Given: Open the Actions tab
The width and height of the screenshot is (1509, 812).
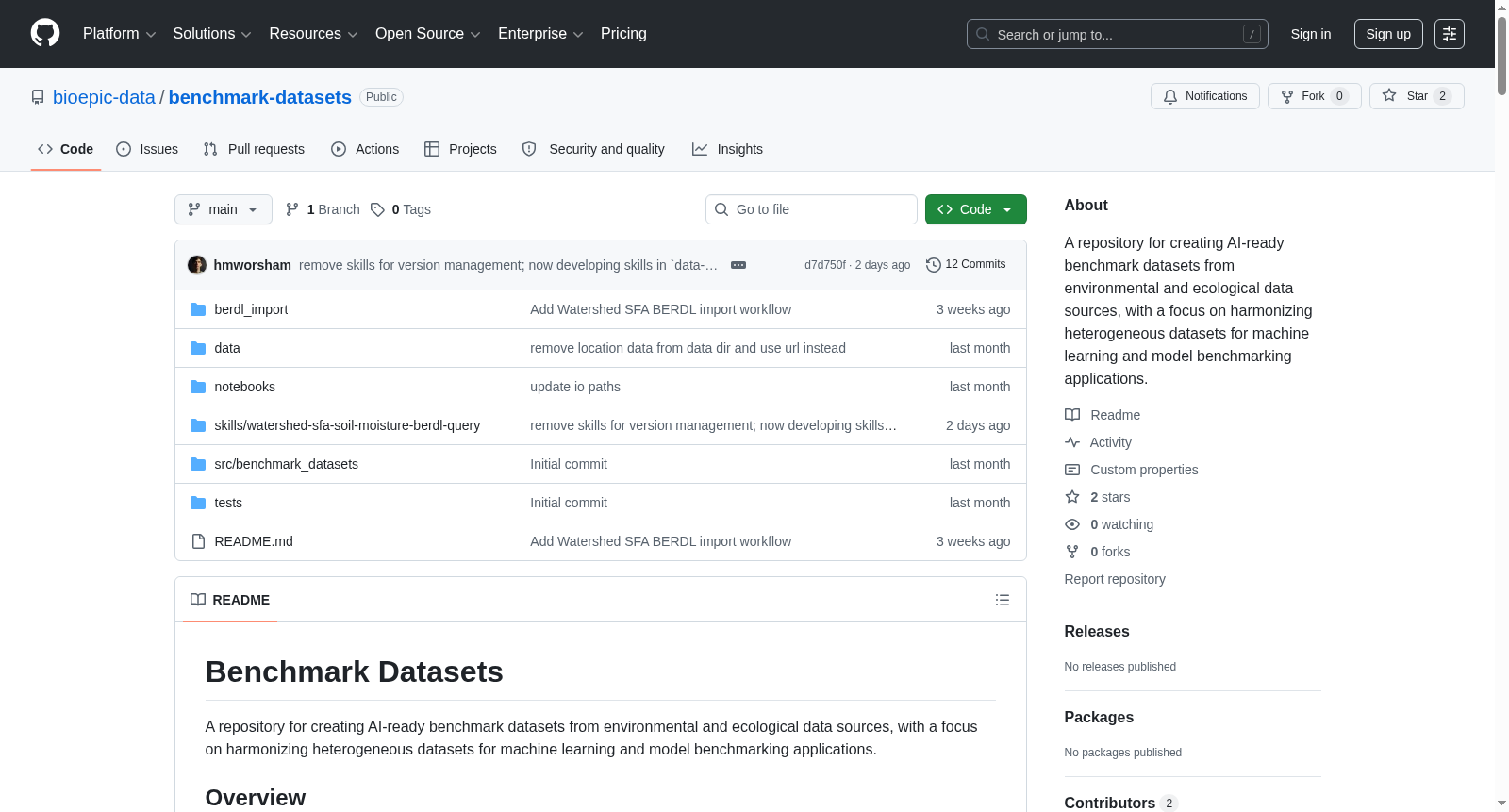Looking at the screenshot, I should pyautogui.click(x=365, y=149).
